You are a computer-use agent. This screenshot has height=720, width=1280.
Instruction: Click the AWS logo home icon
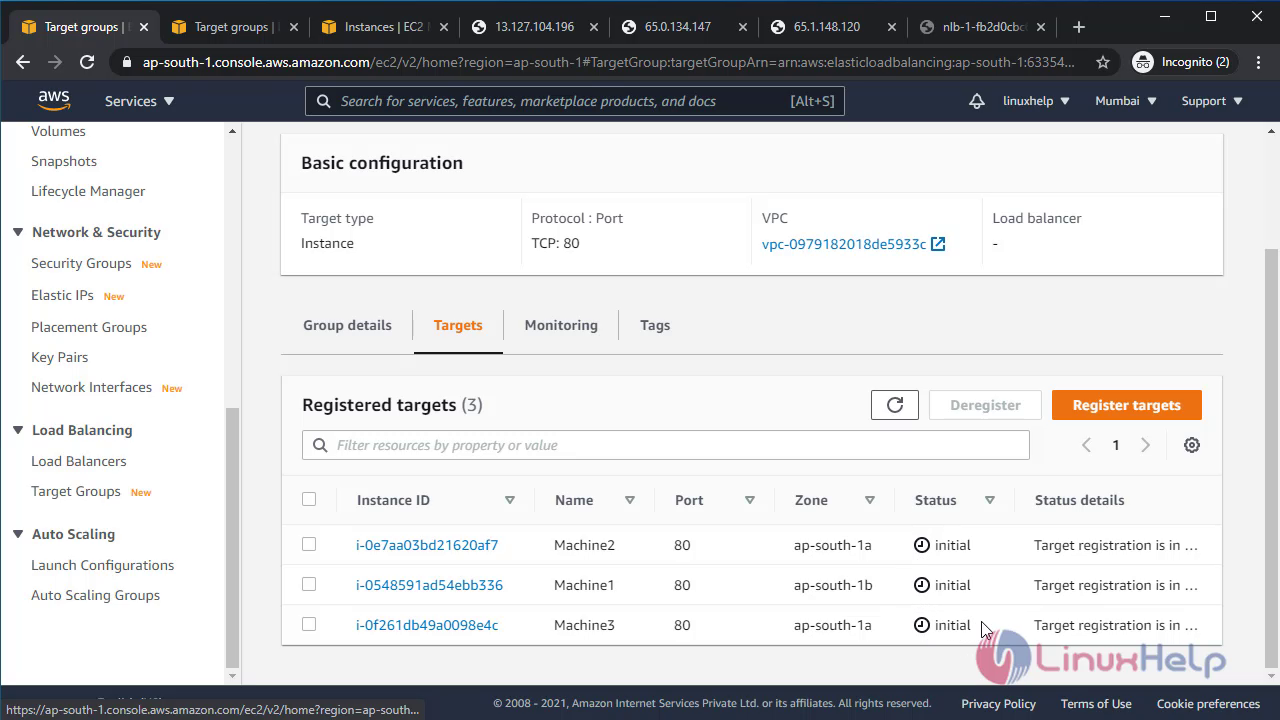tap(54, 100)
